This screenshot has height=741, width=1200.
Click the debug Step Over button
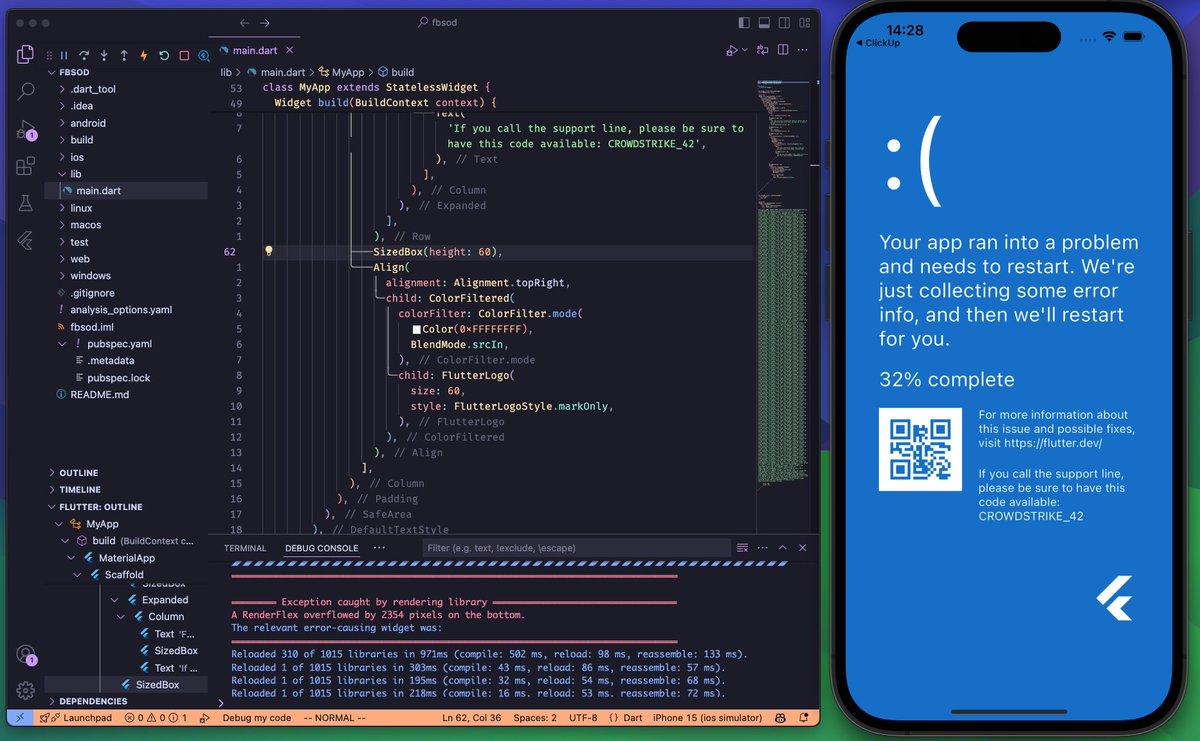(x=84, y=56)
